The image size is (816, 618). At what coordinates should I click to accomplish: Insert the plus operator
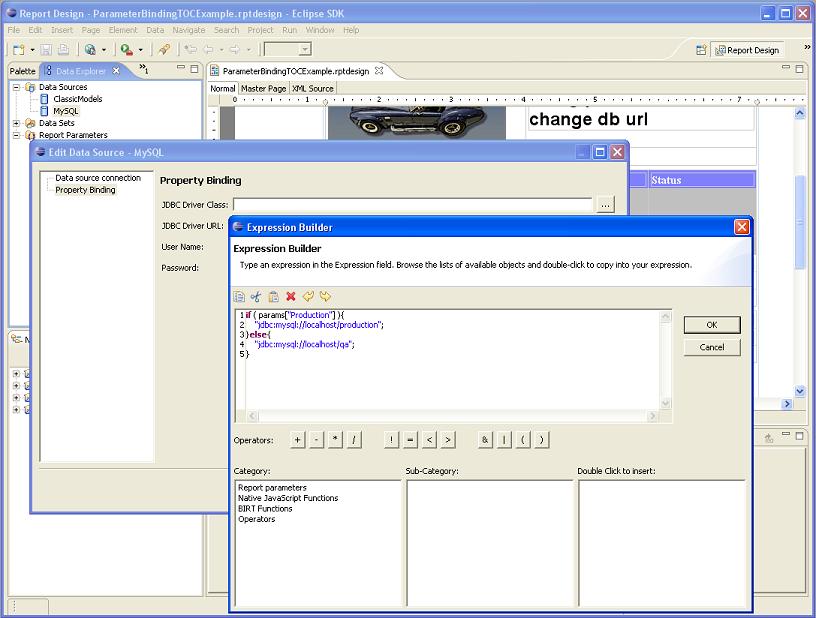(x=298, y=440)
